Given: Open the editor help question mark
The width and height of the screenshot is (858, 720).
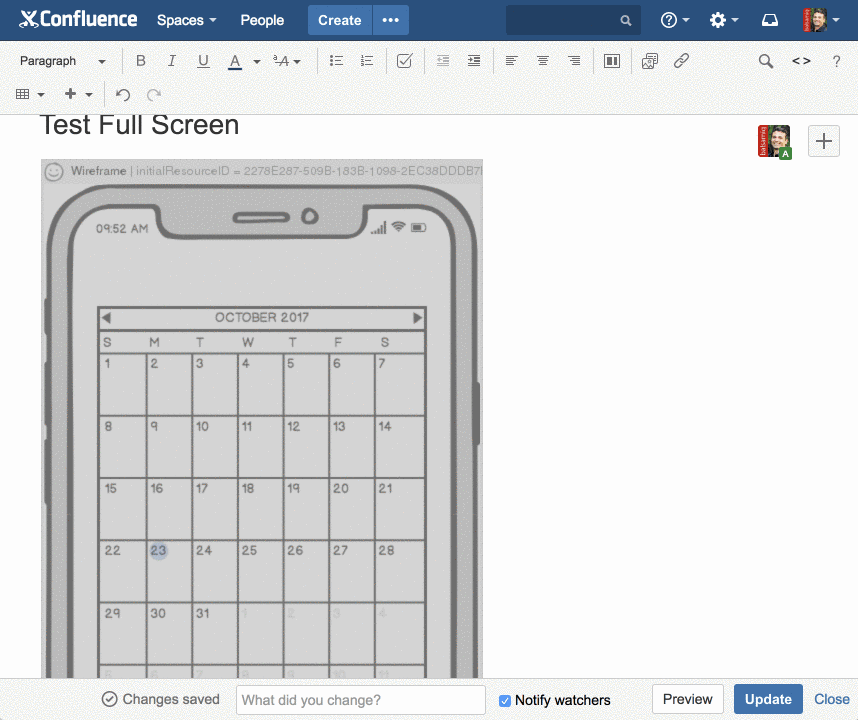Looking at the screenshot, I should point(836,61).
